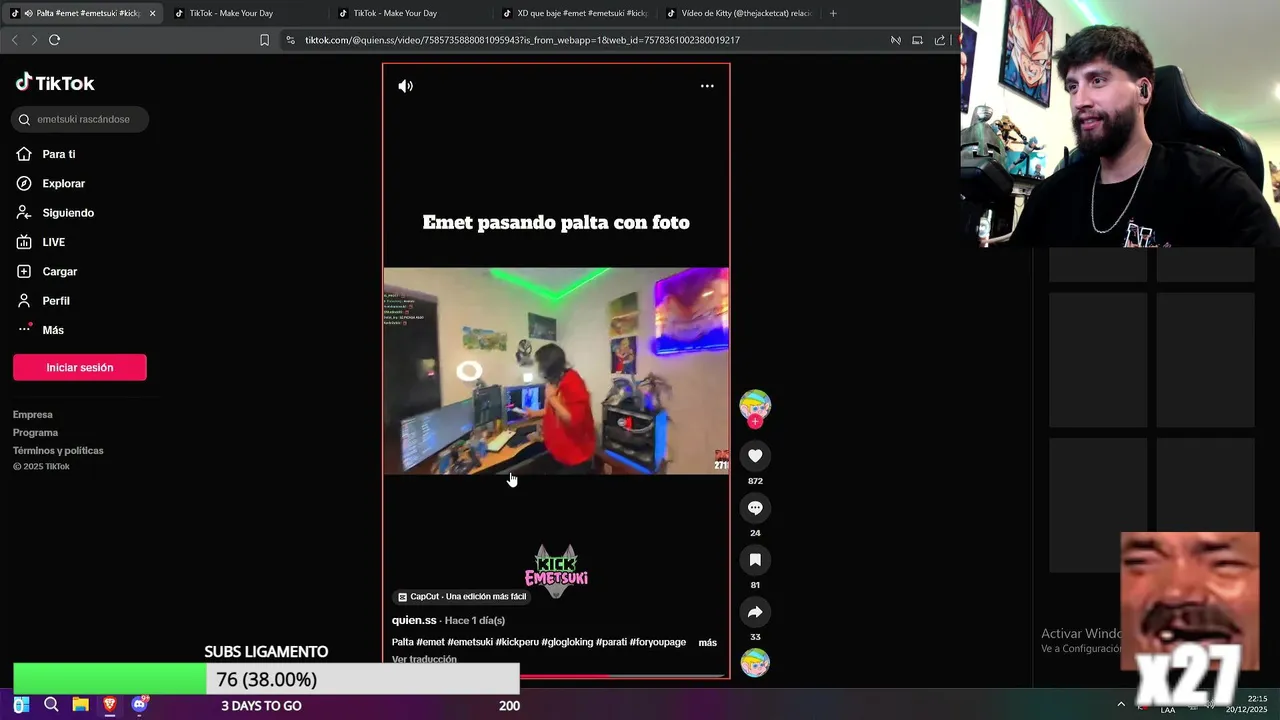The height and width of the screenshot is (720, 1280).
Task: Click the browser back arrow
Action: point(14,40)
